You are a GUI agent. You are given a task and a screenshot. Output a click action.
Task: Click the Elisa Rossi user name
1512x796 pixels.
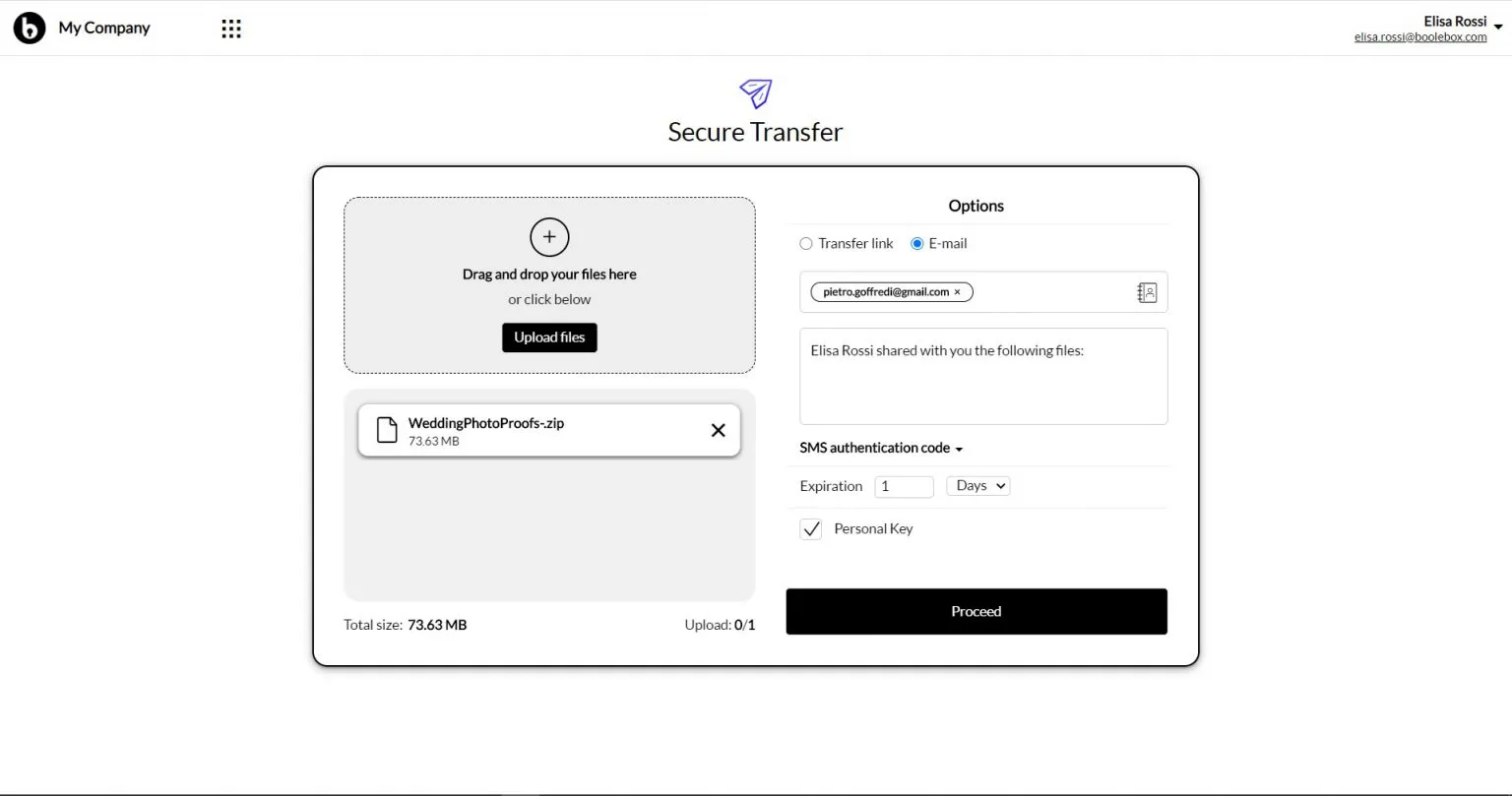point(1455,21)
